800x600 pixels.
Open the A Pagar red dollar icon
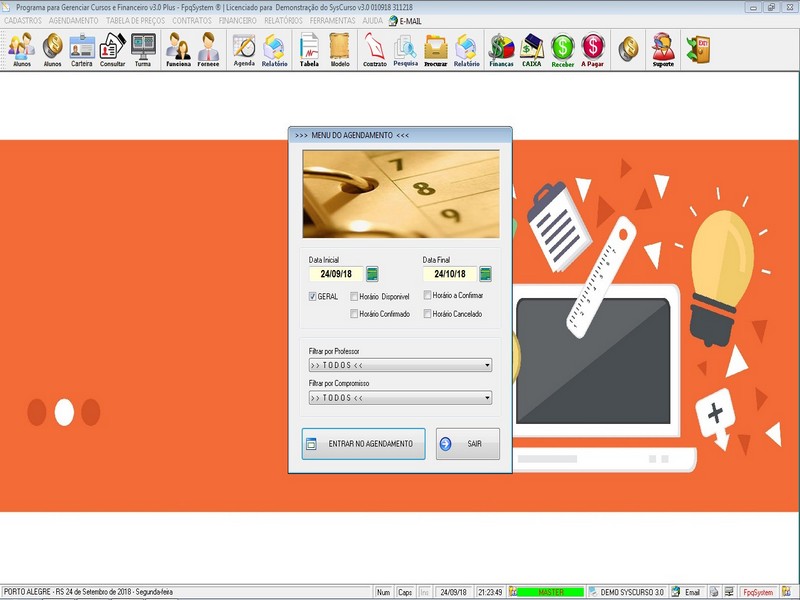[592, 49]
